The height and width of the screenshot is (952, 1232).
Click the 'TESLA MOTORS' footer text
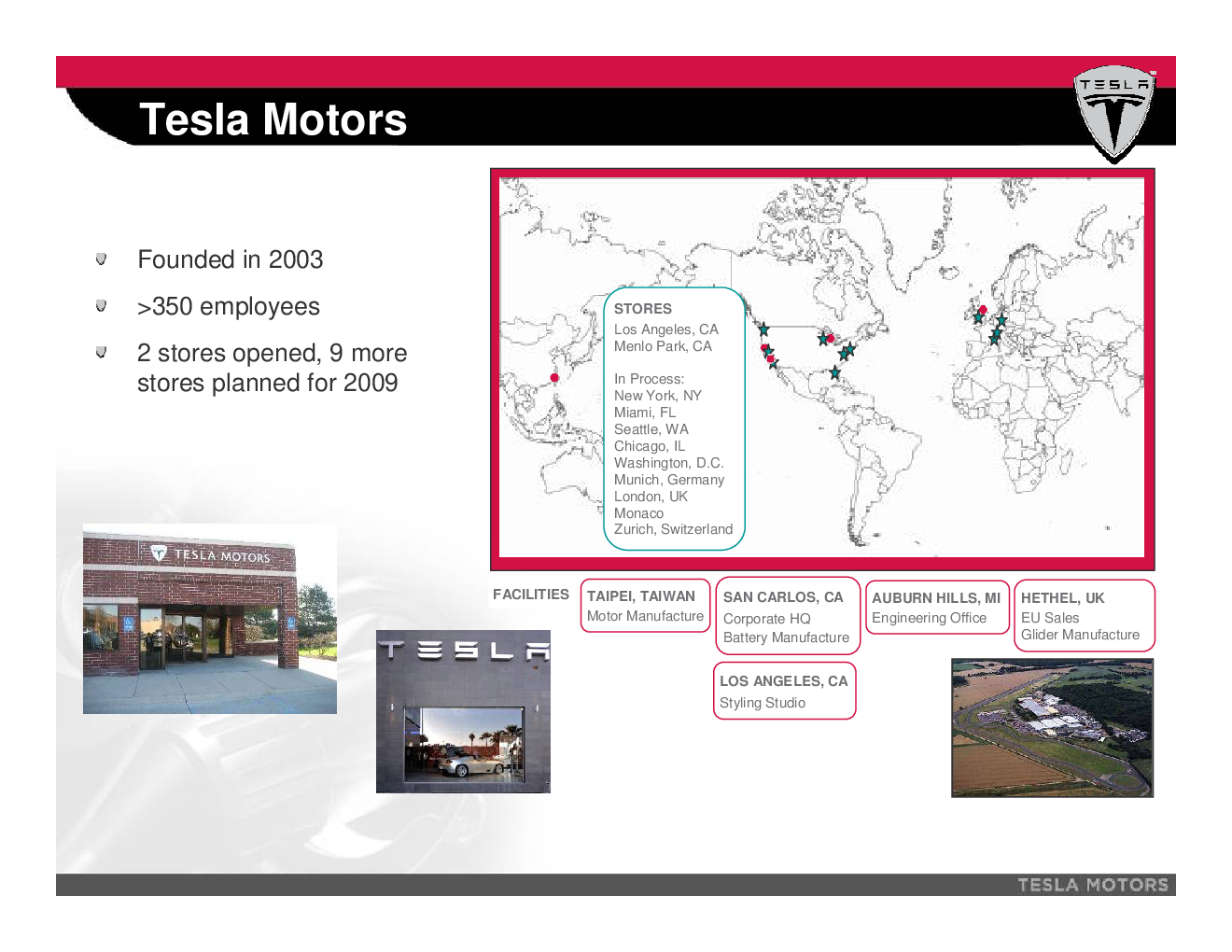pyautogui.click(x=1093, y=885)
